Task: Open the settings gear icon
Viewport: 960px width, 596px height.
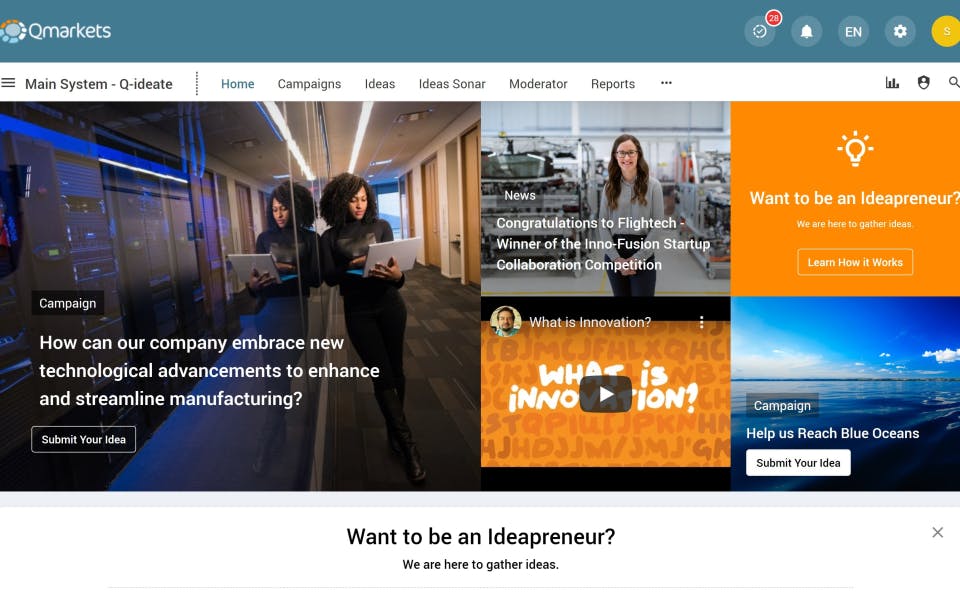Action: (x=900, y=31)
